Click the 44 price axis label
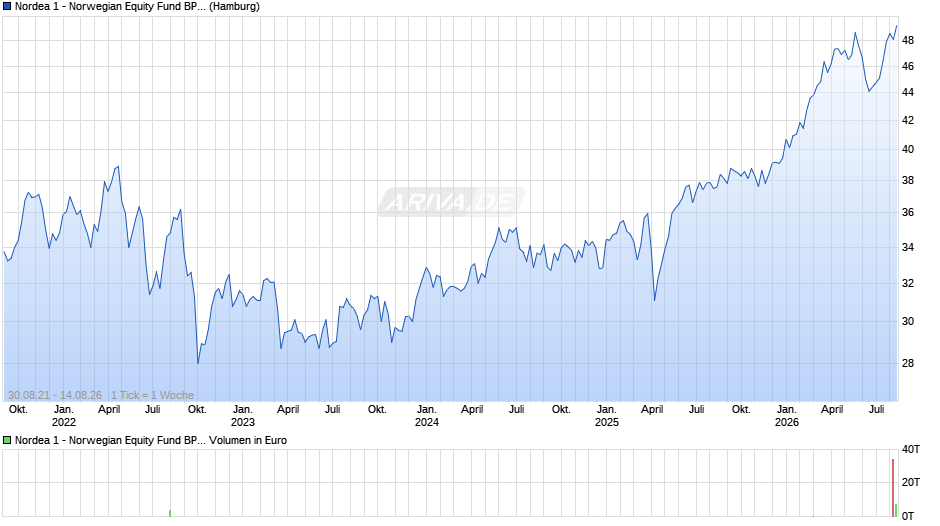This screenshot has height=526, width=940. point(908,92)
